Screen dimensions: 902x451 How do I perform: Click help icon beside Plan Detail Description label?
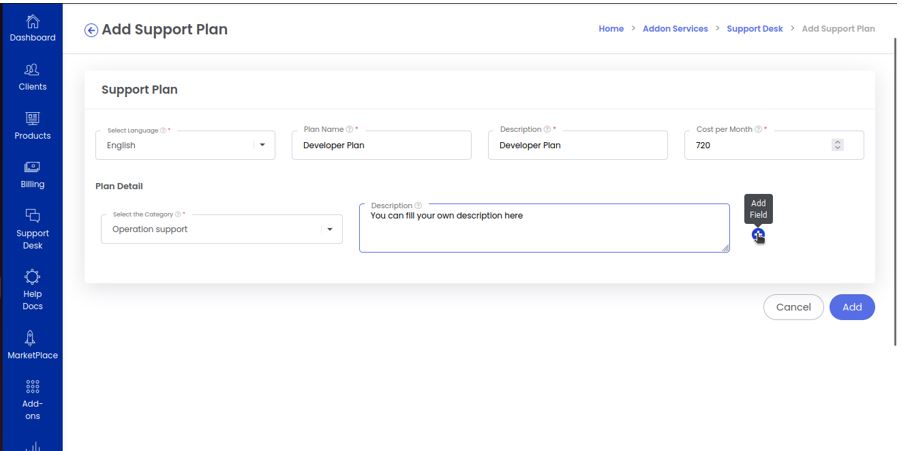click(x=418, y=205)
